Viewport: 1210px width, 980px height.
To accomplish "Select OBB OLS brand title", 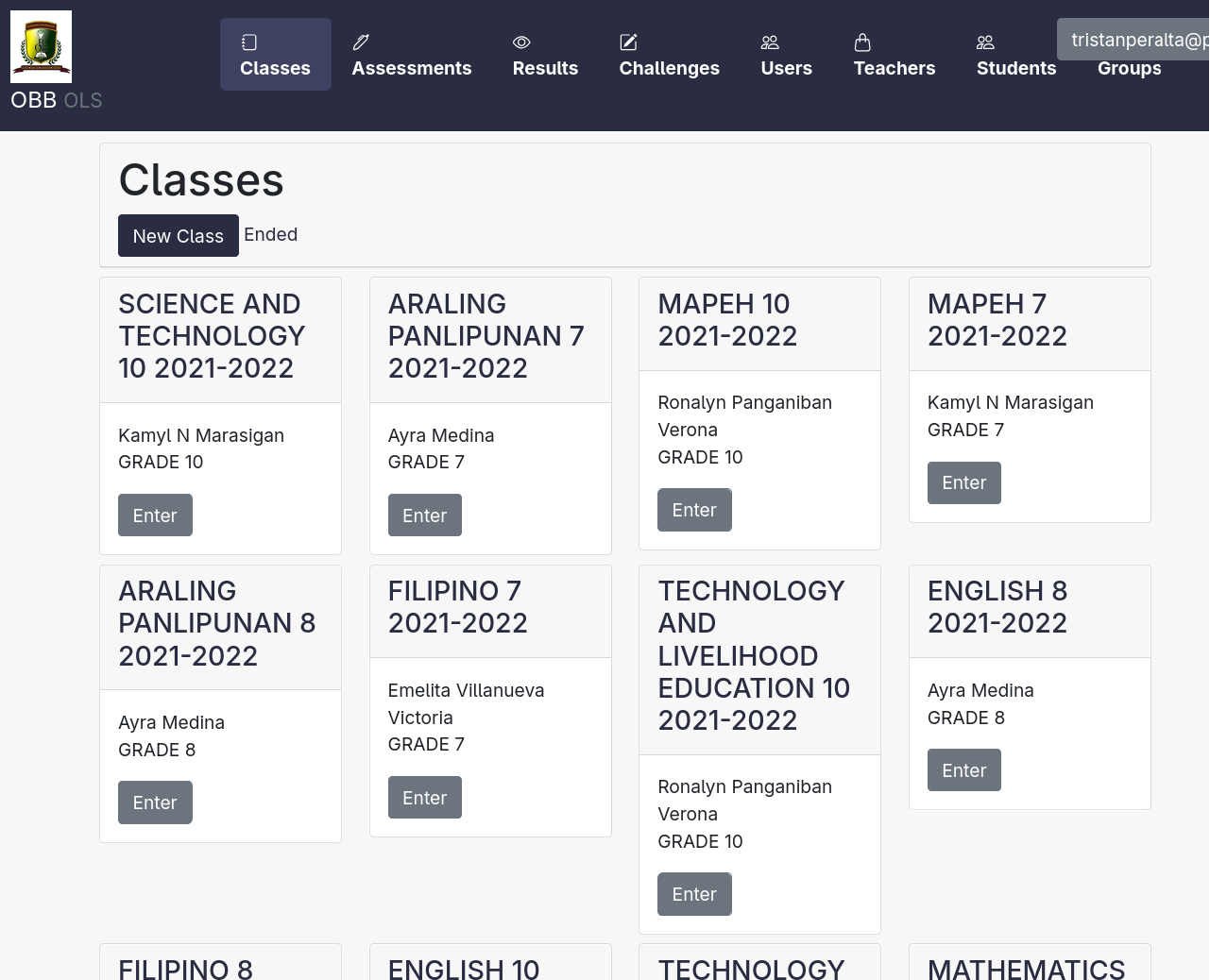I will [x=57, y=100].
